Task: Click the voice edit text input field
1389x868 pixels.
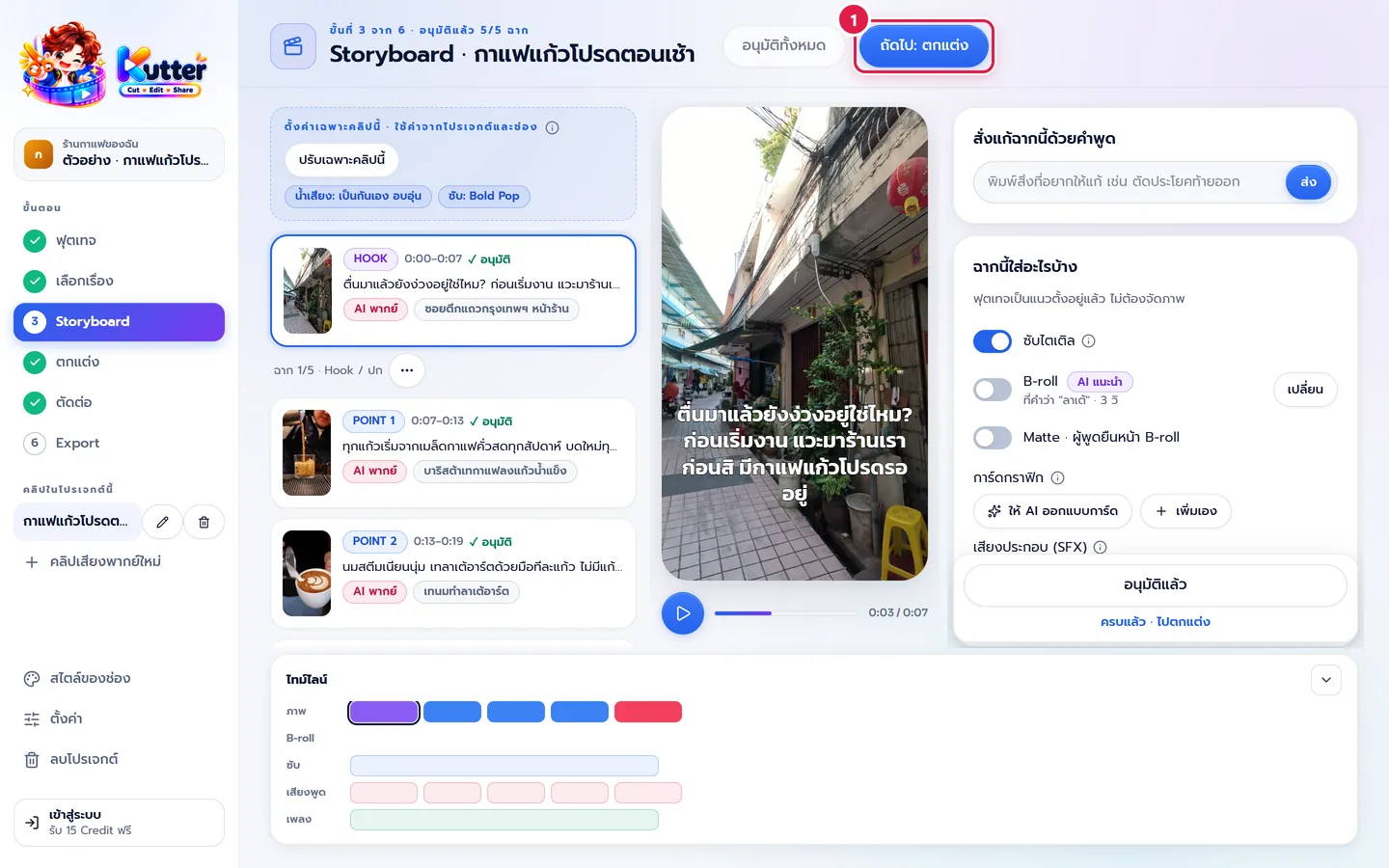Action: (x=1130, y=182)
